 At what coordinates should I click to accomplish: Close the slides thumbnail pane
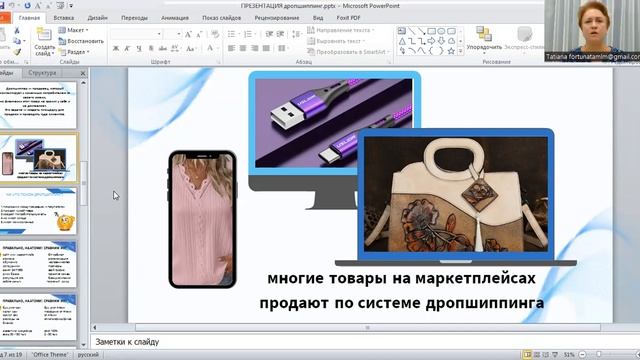pos(83,73)
